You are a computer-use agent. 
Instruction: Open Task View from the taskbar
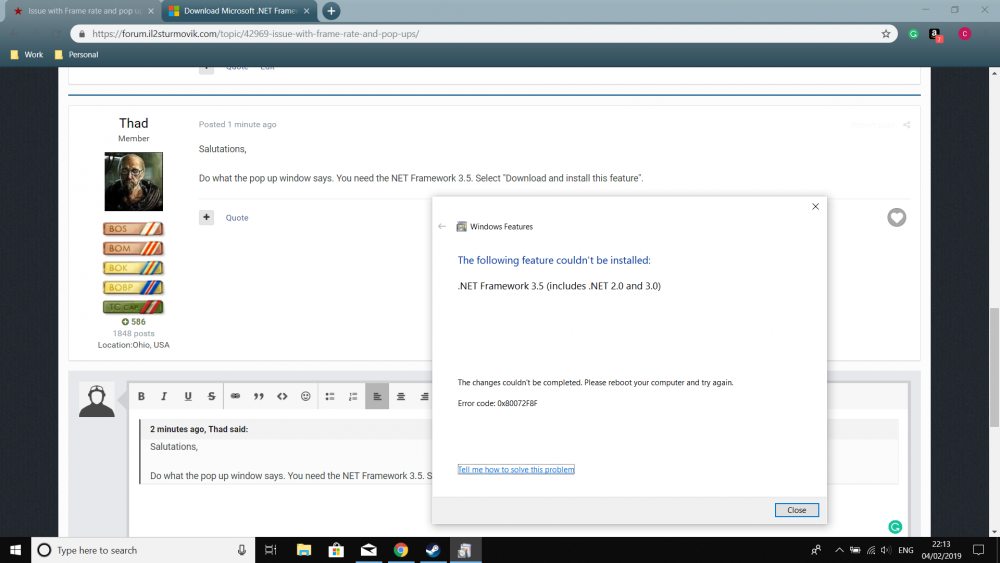coord(270,550)
